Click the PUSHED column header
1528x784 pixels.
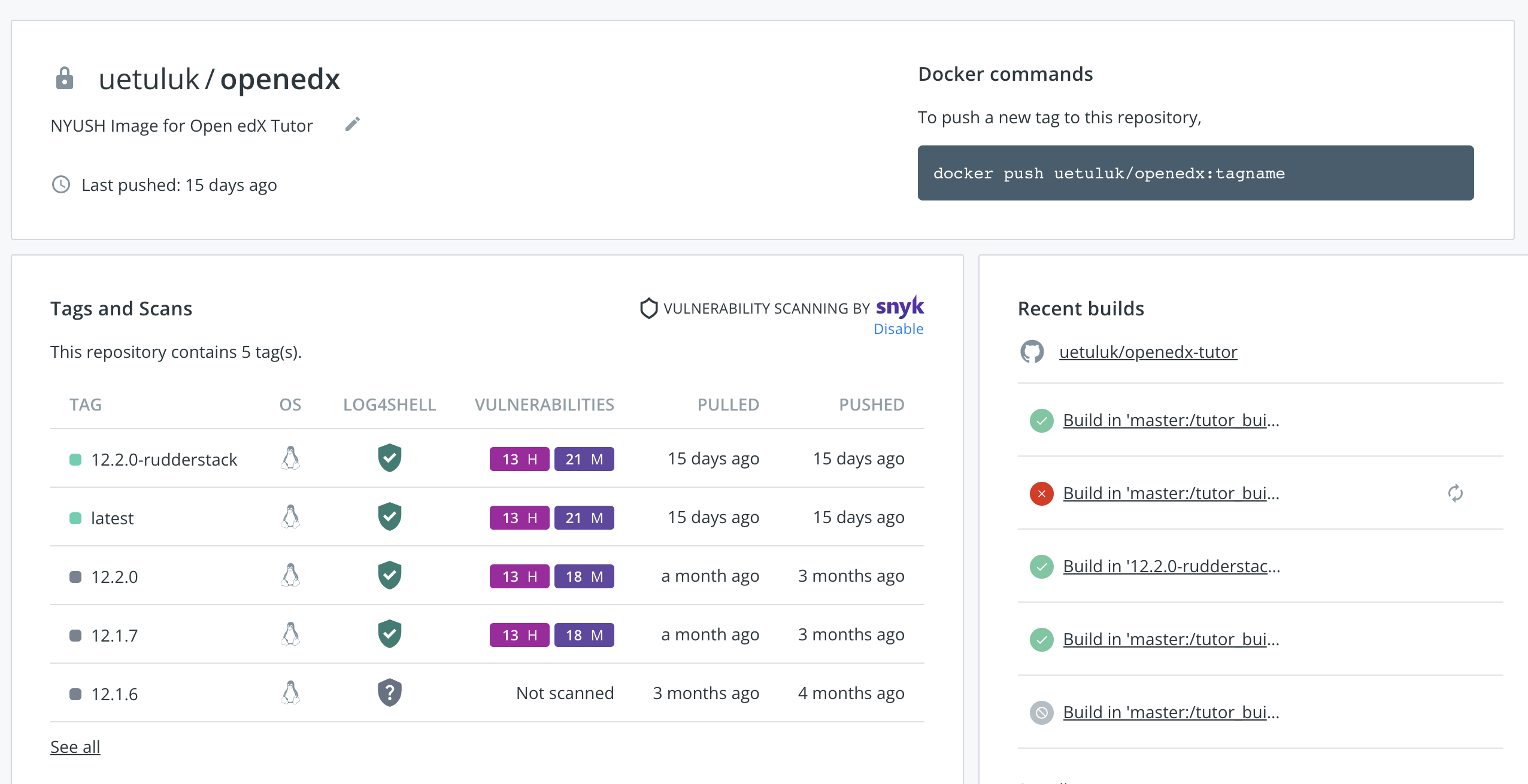[872, 405]
